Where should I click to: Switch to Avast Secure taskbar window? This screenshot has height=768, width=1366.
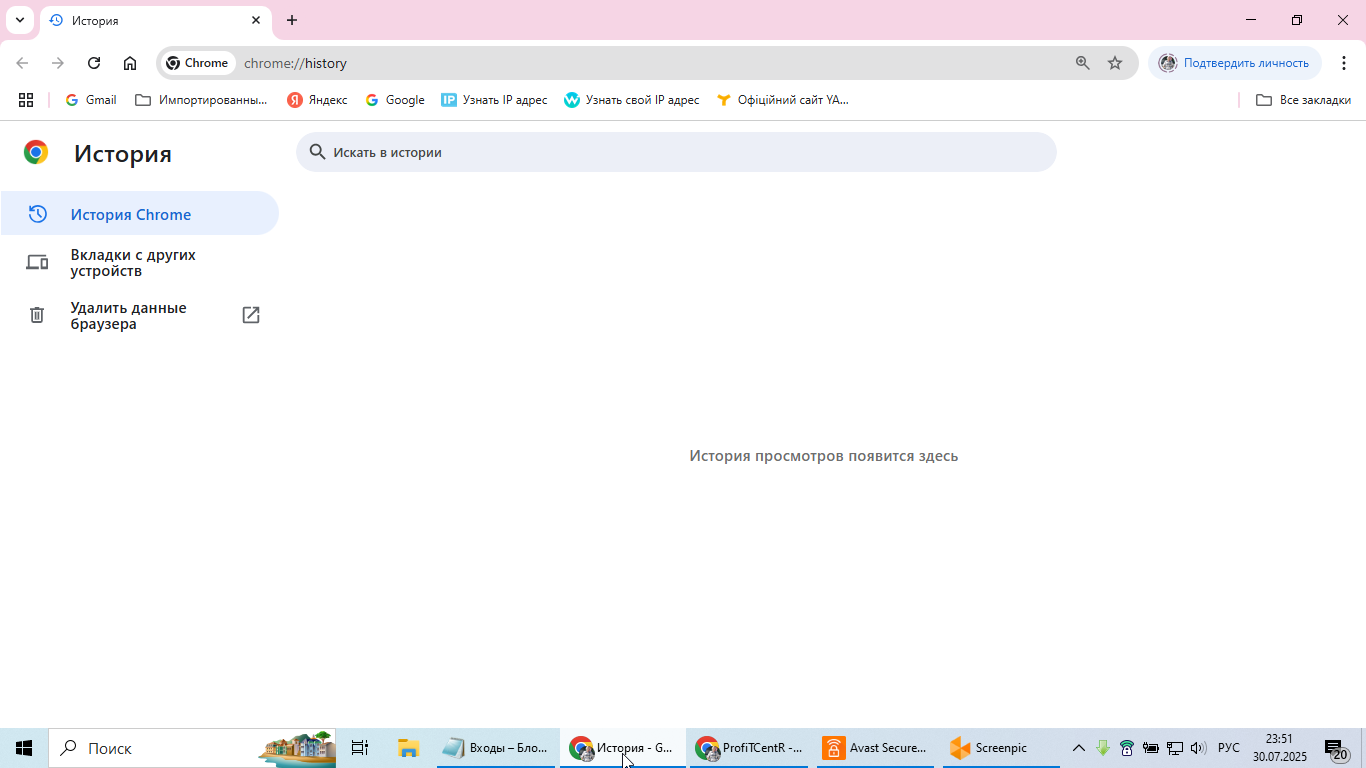(875, 748)
